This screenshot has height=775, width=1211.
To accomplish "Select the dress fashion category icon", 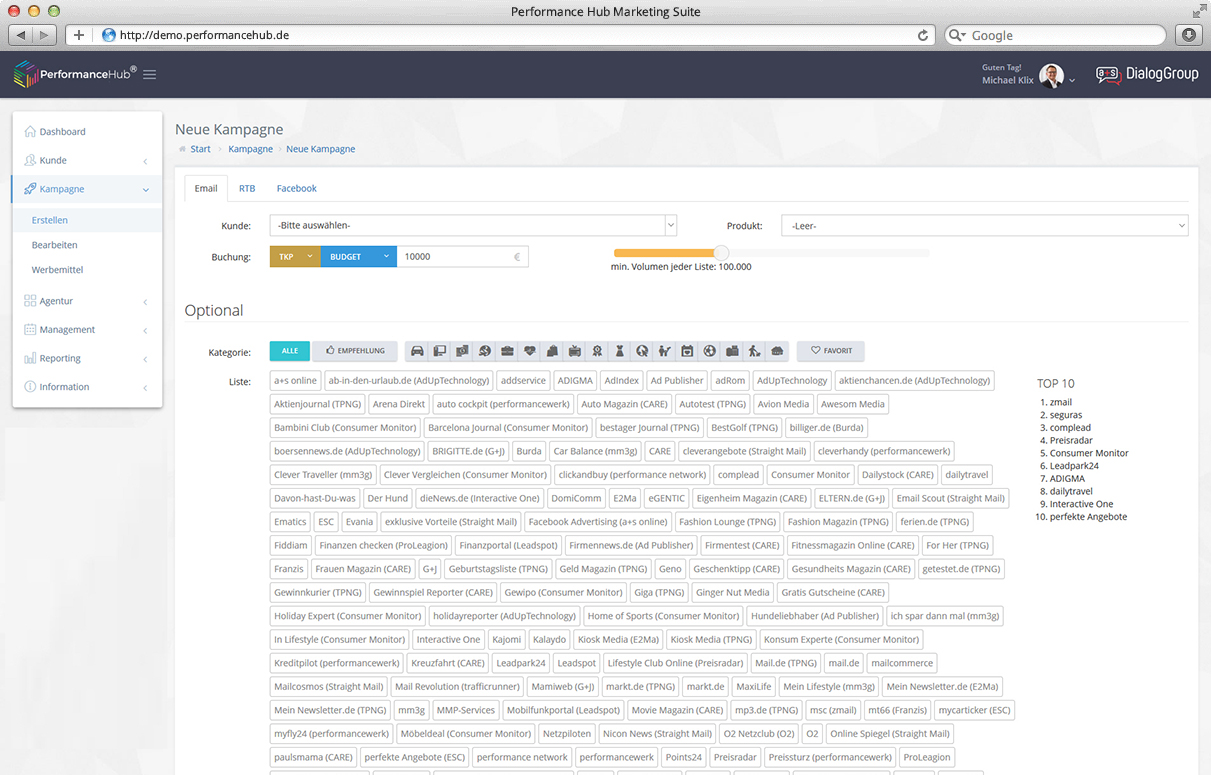I will (x=619, y=351).
